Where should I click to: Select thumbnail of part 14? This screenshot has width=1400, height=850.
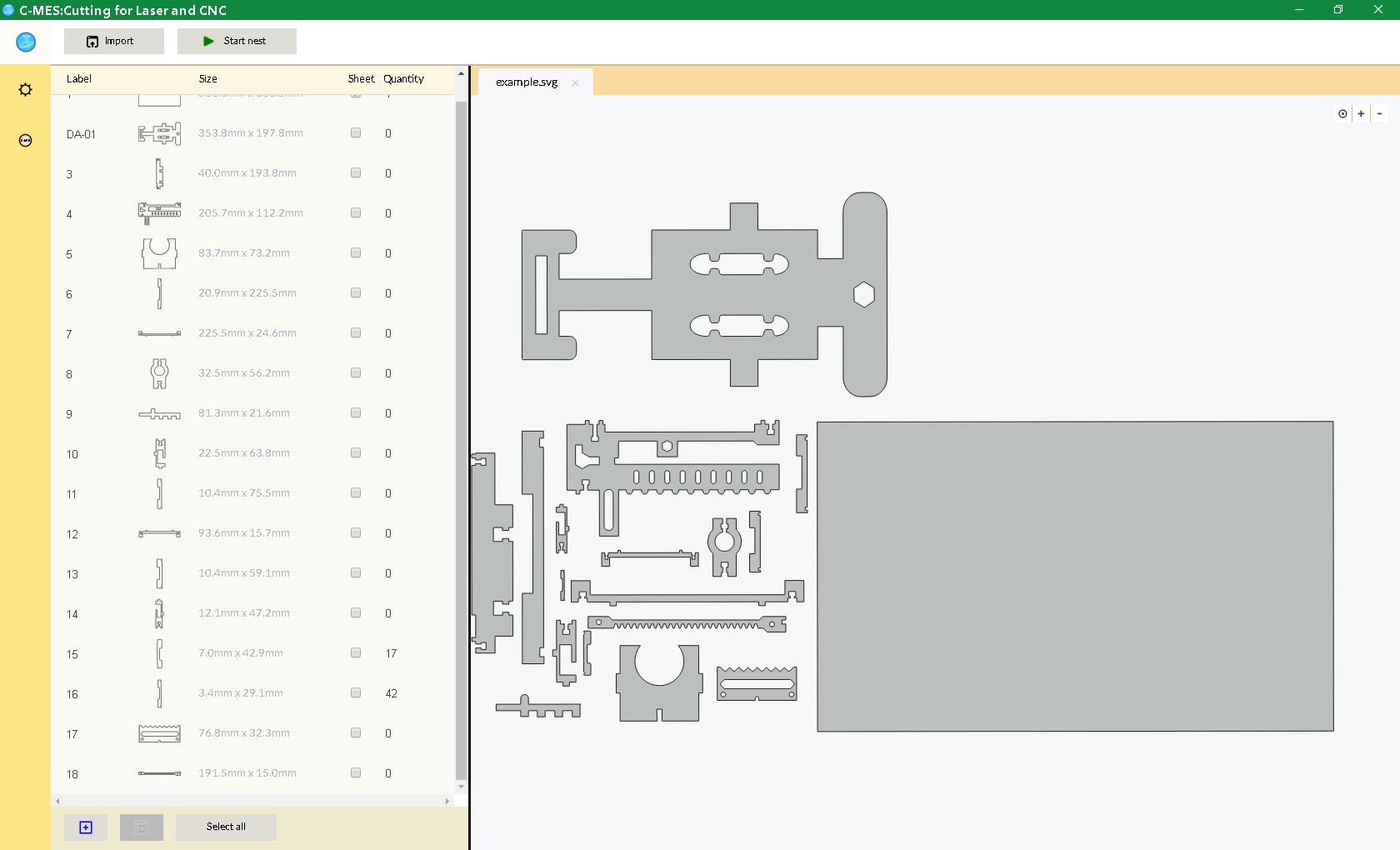point(159,613)
